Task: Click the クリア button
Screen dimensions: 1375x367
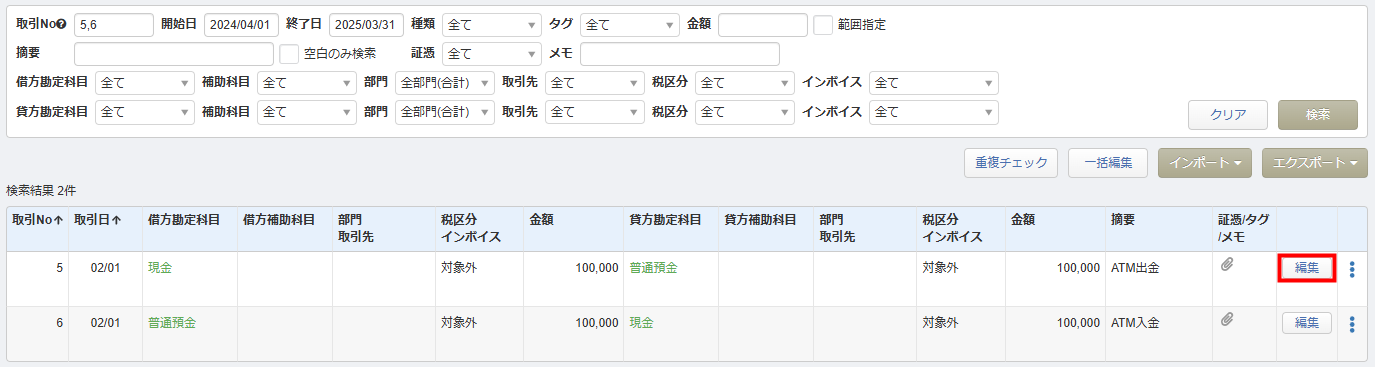Action: pos(1228,115)
